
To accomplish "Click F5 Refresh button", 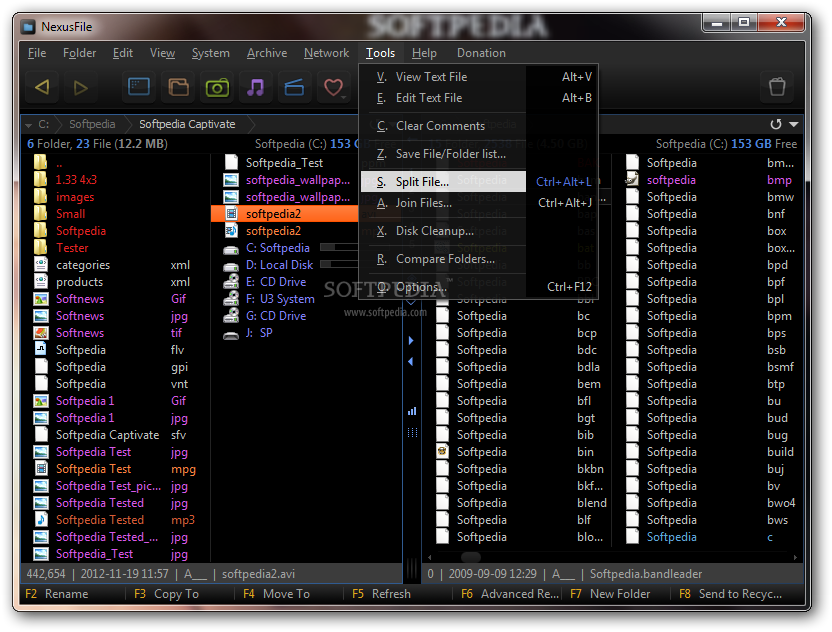I will coord(382,594).
